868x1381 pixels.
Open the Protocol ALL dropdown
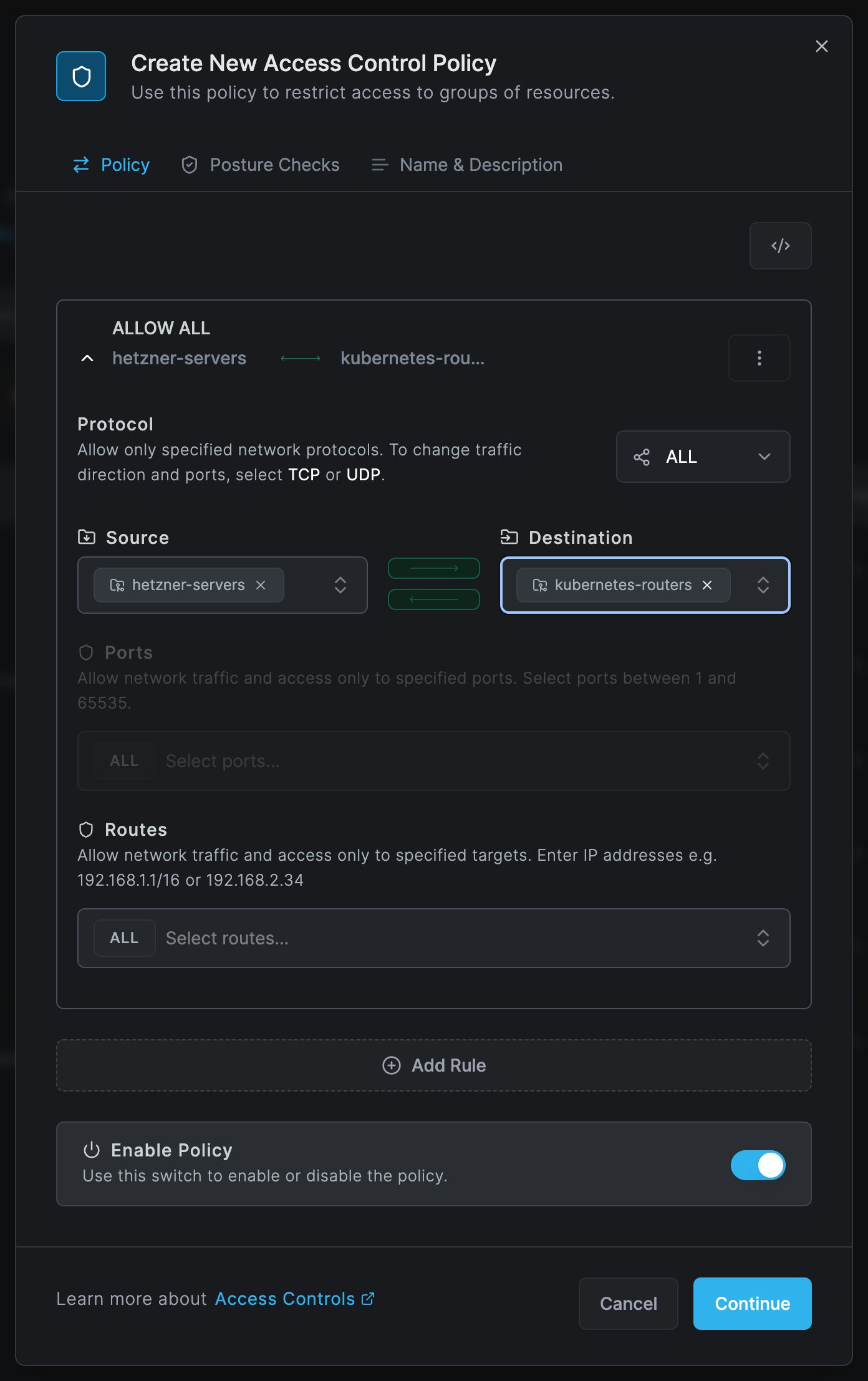click(x=703, y=457)
